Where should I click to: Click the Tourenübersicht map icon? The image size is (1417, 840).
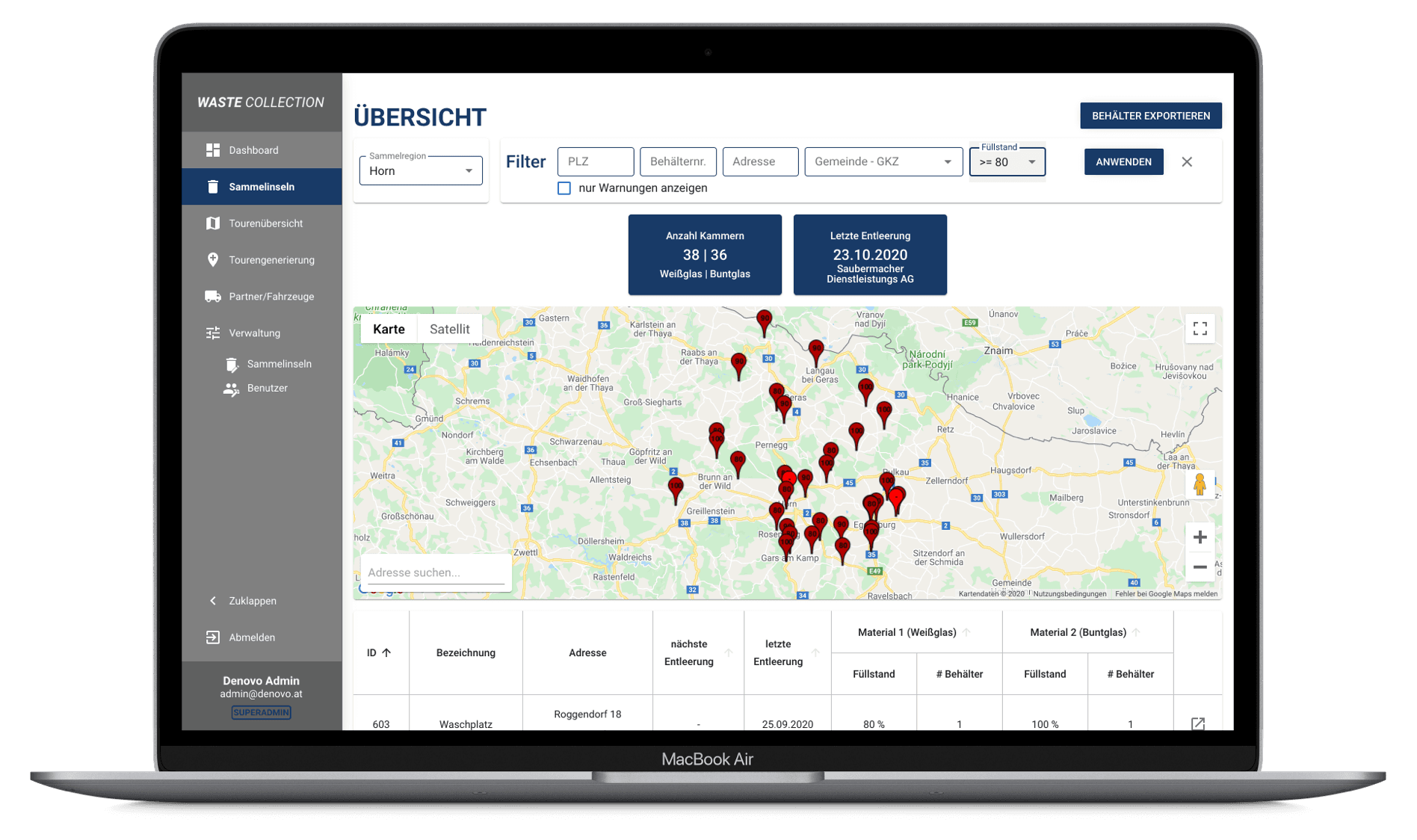tap(213, 223)
